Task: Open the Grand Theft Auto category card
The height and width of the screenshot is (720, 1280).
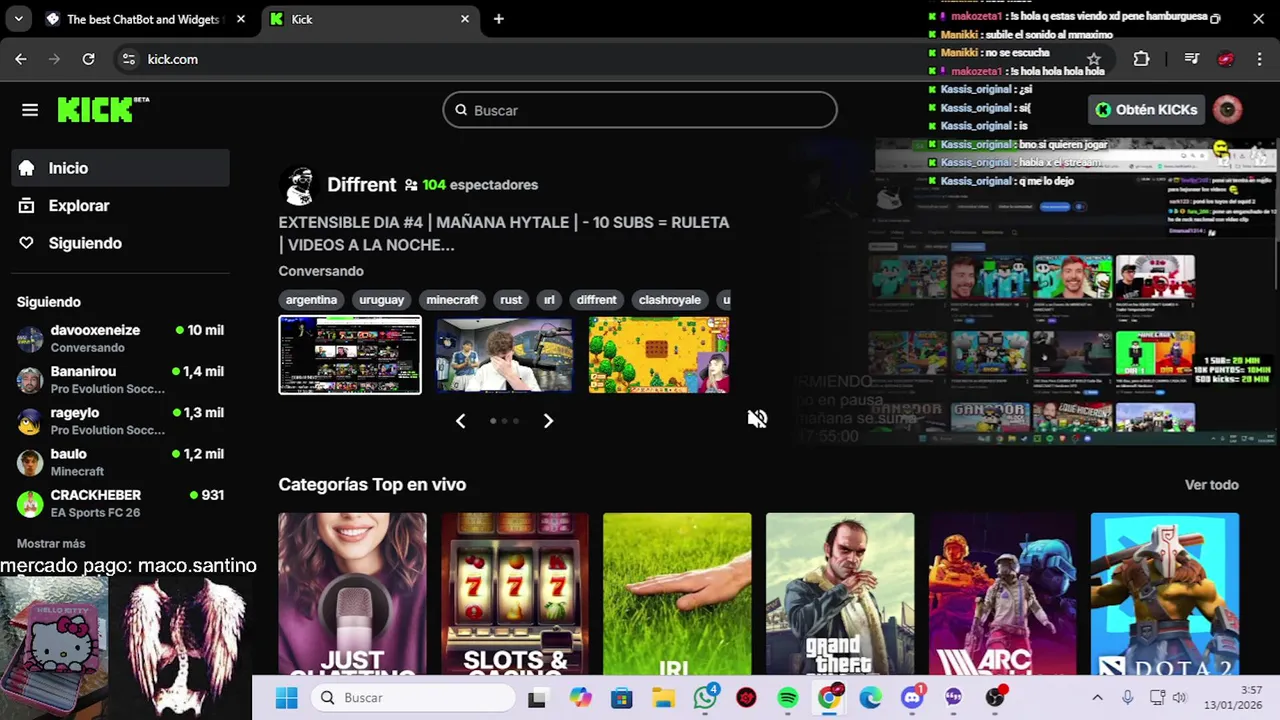Action: (840, 594)
